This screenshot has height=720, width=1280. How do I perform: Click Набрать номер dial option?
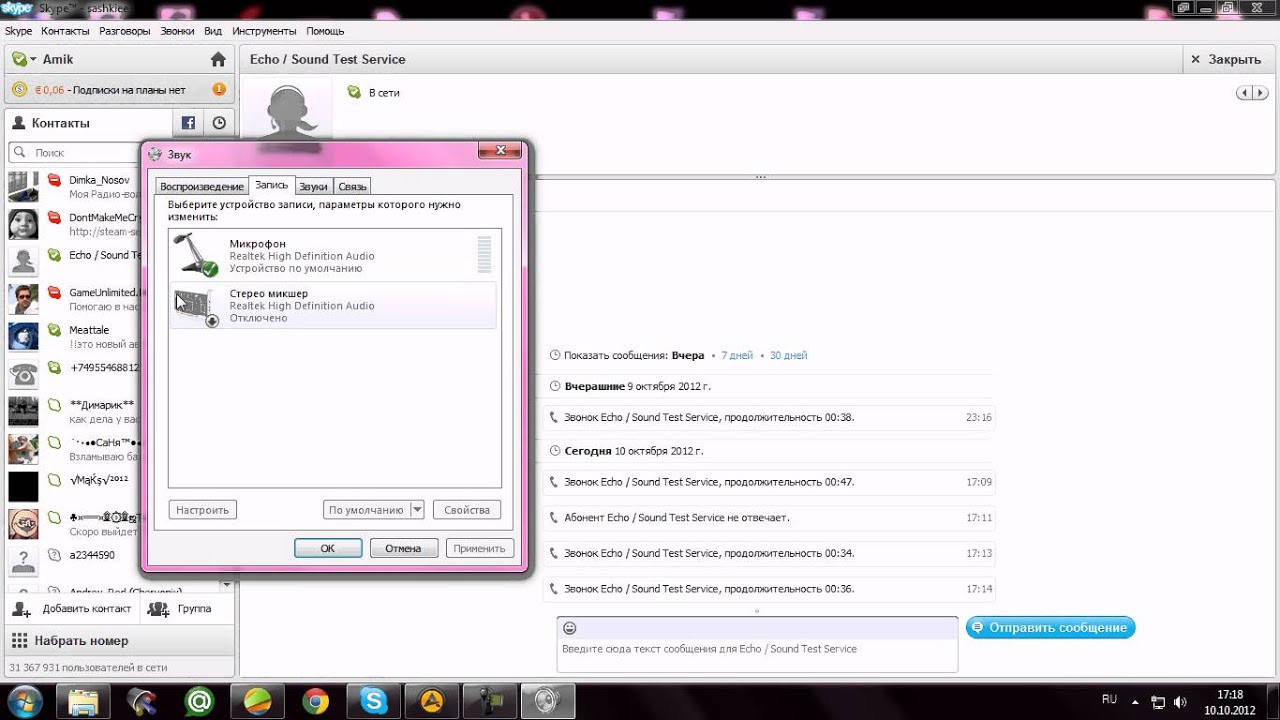point(81,641)
